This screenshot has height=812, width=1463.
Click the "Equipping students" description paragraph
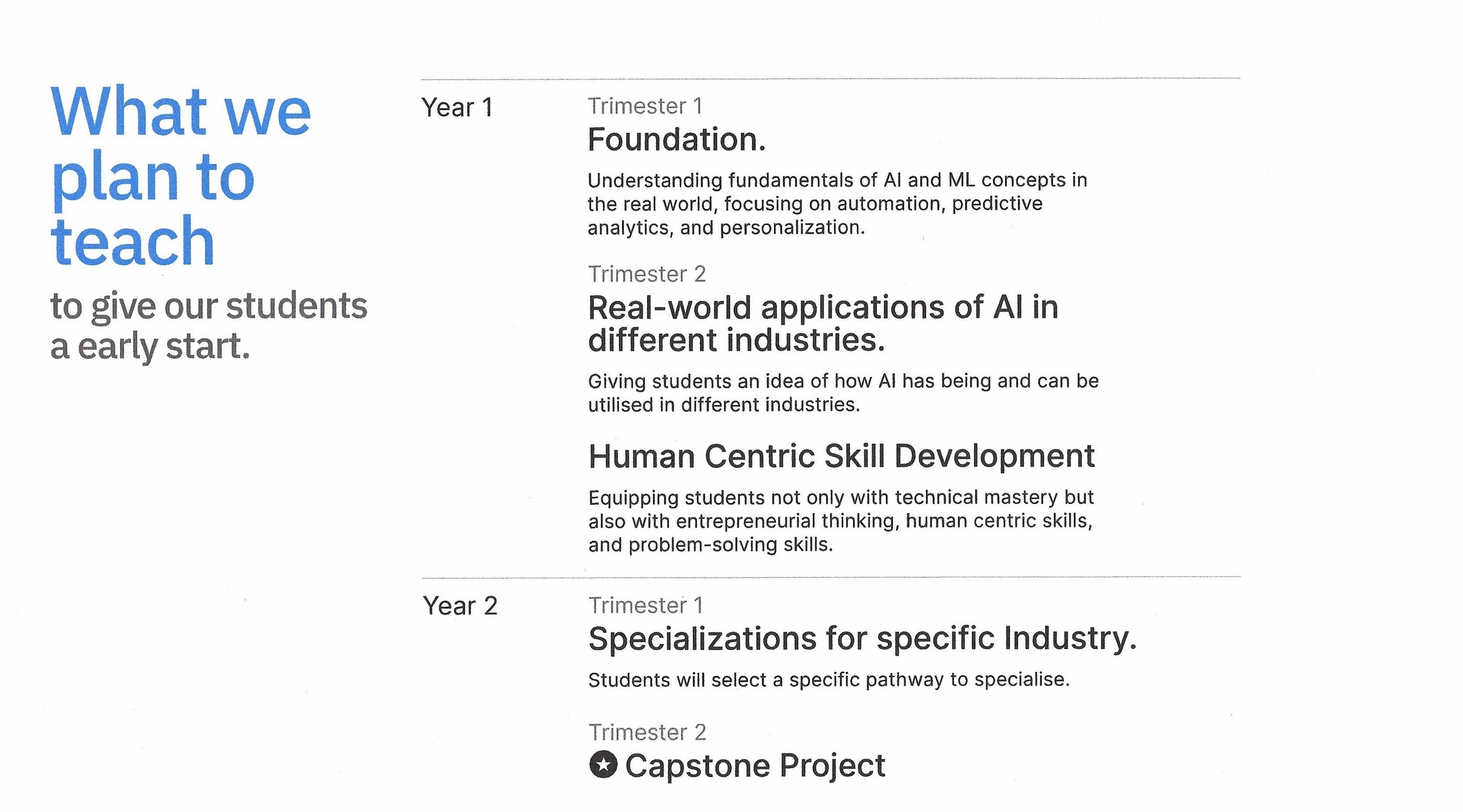coord(841,521)
